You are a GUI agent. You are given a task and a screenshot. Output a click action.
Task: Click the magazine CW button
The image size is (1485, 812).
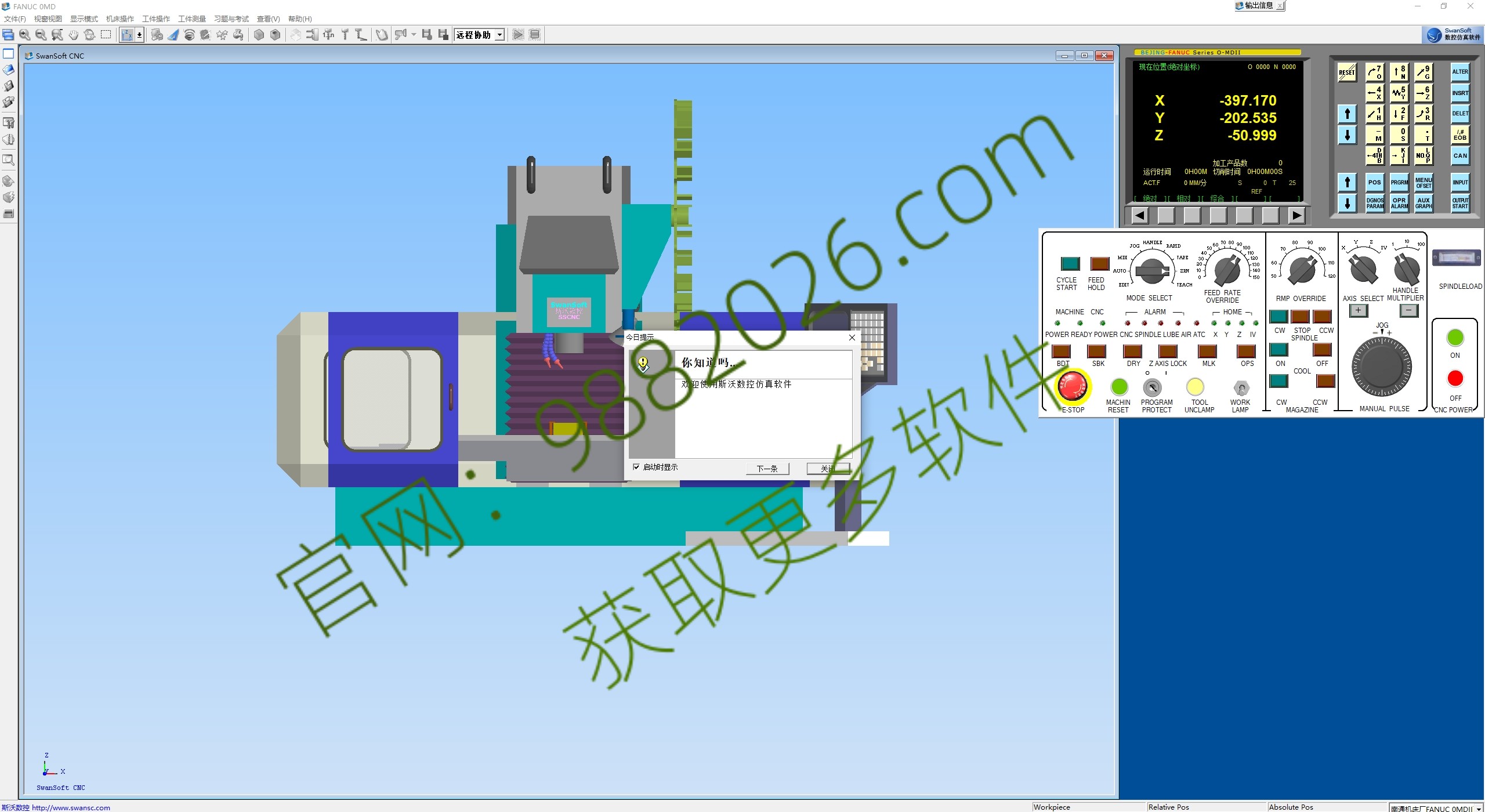click(x=1278, y=381)
